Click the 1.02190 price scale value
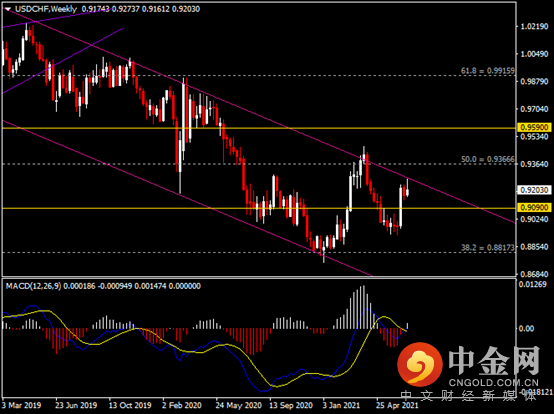This screenshot has height=414, width=554. point(535,27)
